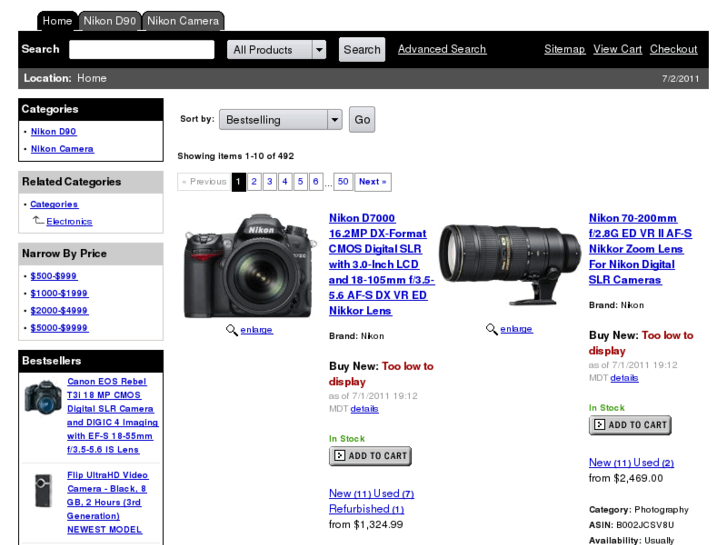Narrow by price $5000-$9999

[59, 327]
